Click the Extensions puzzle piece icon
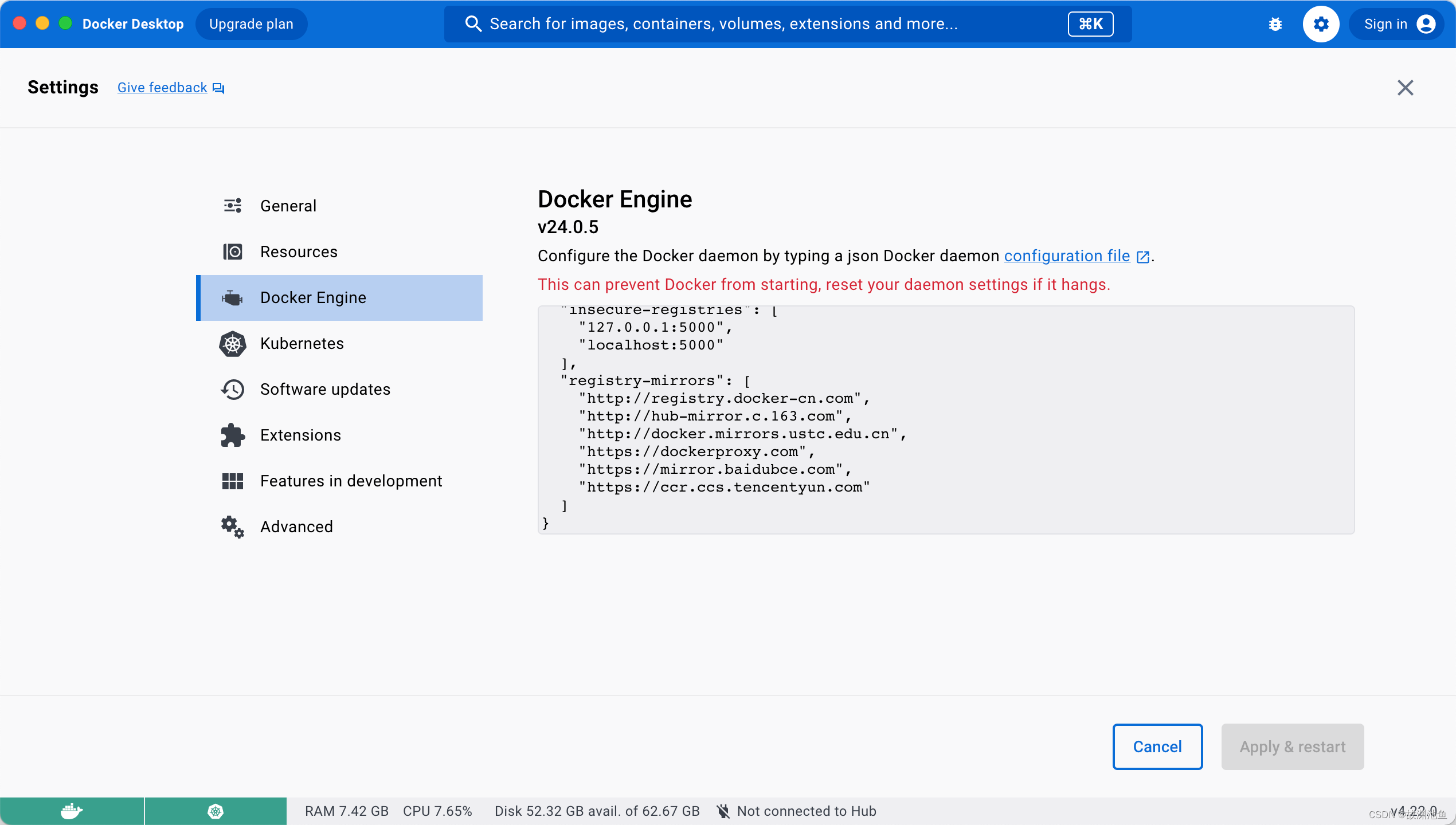Viewport: 1456px width, 825px height. point(232,435)
